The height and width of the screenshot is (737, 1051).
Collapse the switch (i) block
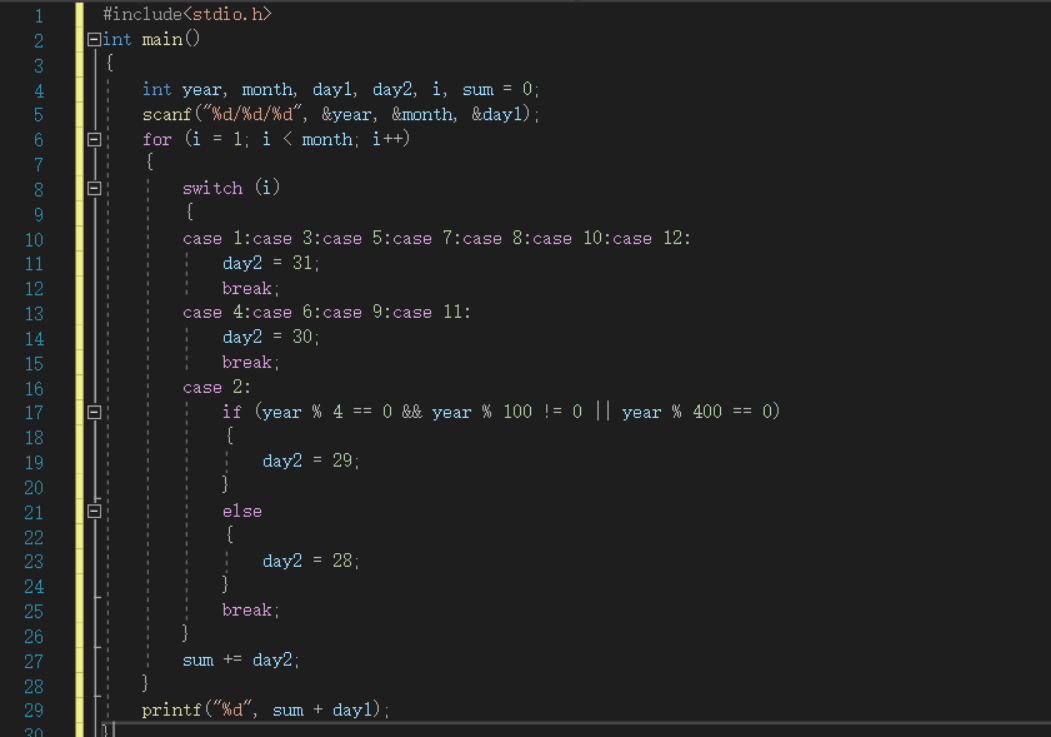click(94, 188)
